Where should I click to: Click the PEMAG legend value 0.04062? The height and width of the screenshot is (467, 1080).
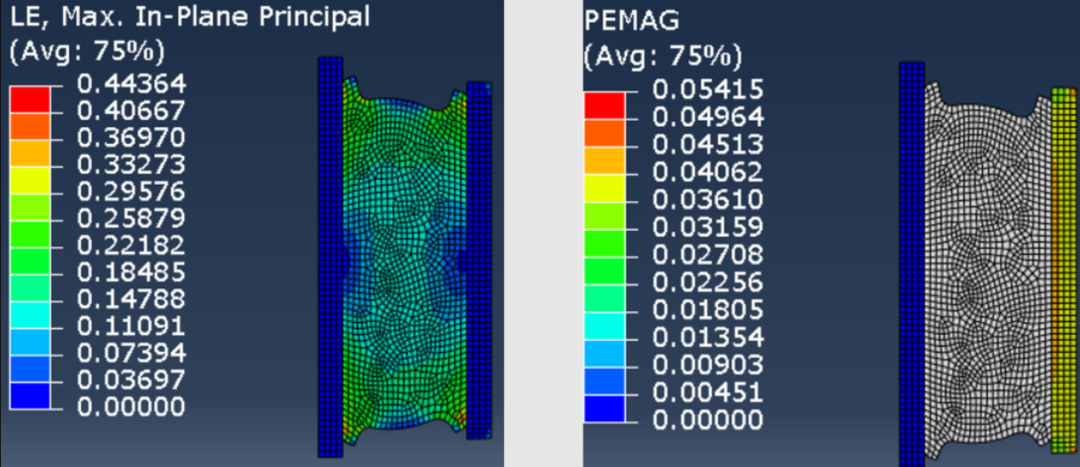pos(708,172)
